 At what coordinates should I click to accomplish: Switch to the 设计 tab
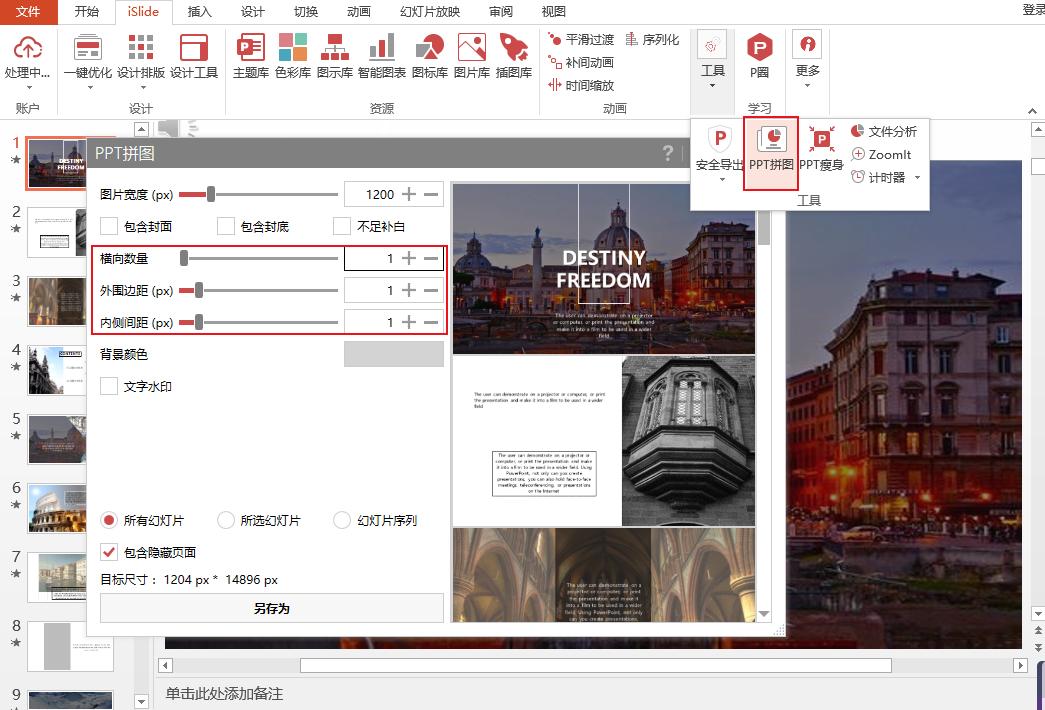(x=252, y=11)
